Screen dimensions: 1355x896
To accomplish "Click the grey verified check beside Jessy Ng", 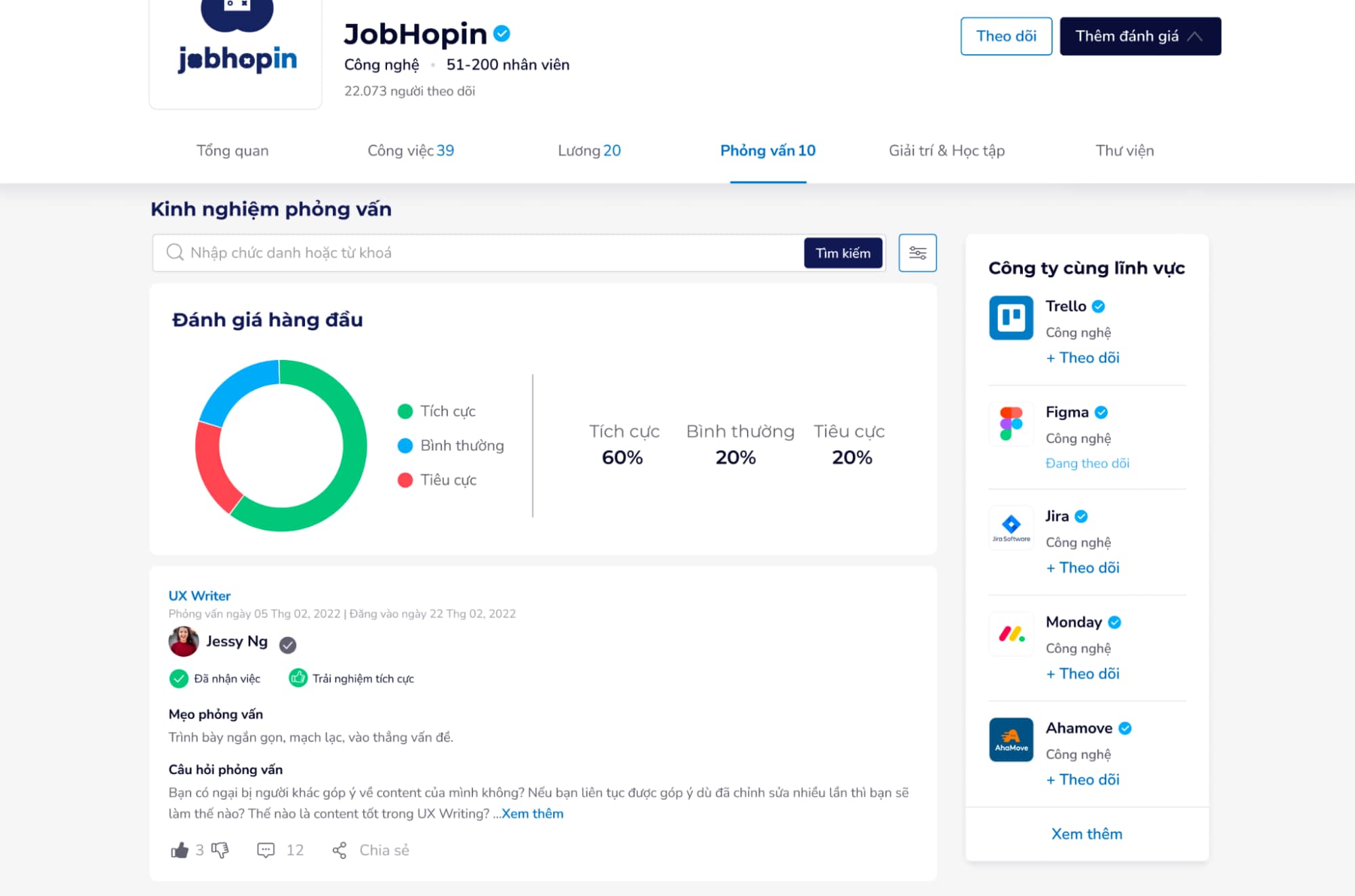I will tap(288, 645).
